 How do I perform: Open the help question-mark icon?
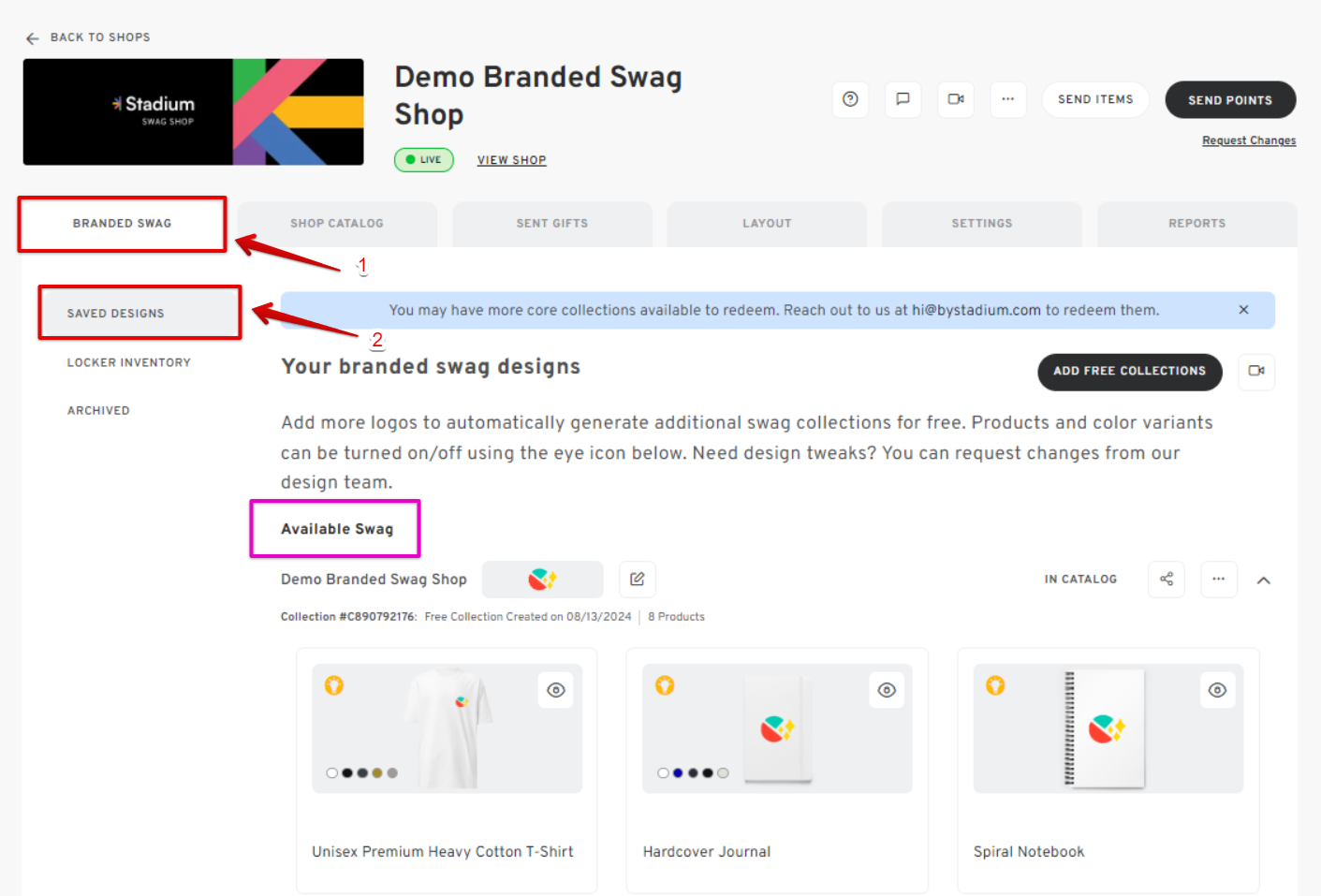click(x=850, y=99)
